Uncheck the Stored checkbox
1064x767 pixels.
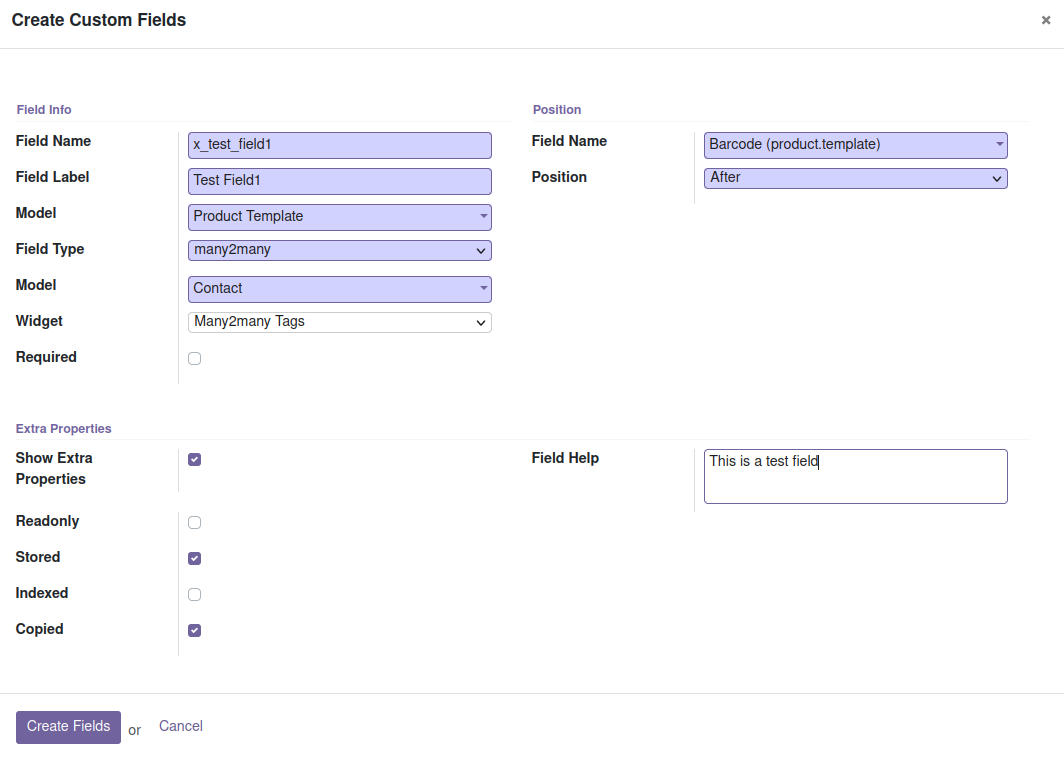point(195,558)
